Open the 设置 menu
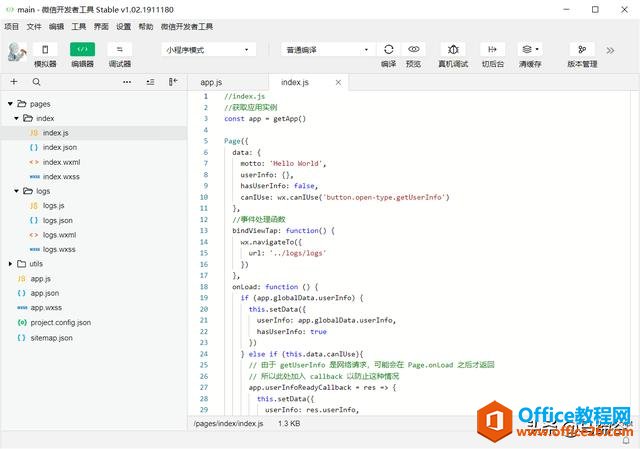The image size is (640, 449). click(x=123, y=27)
